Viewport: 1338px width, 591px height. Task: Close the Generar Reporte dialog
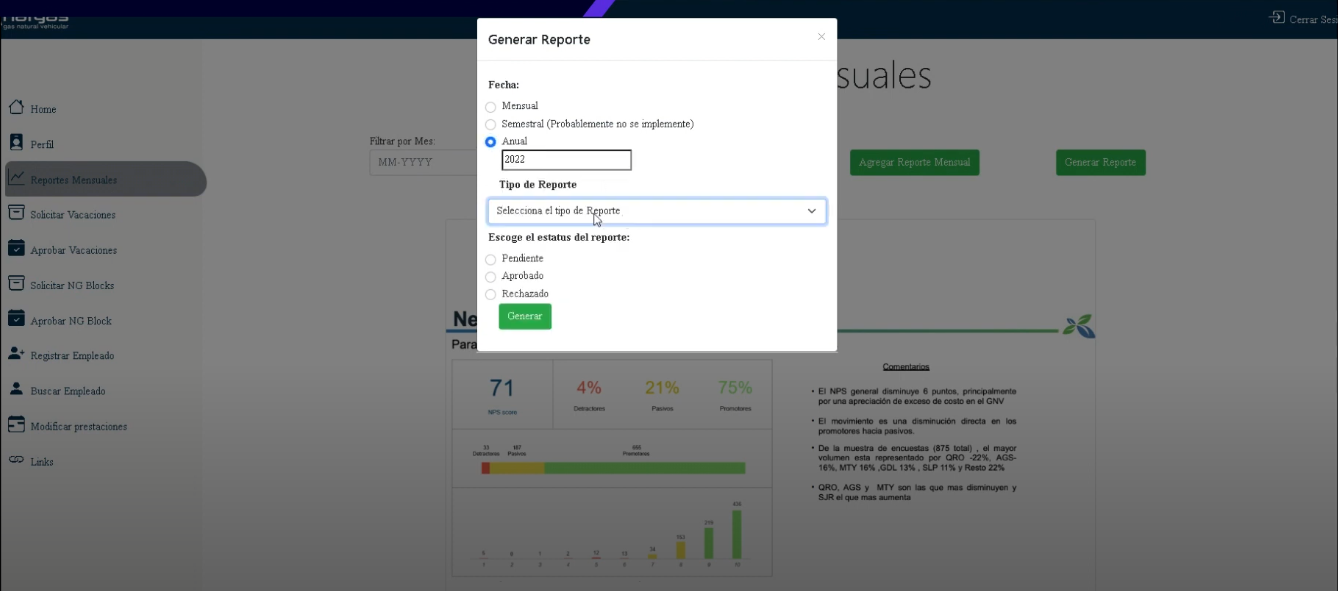tap(821, 37)
